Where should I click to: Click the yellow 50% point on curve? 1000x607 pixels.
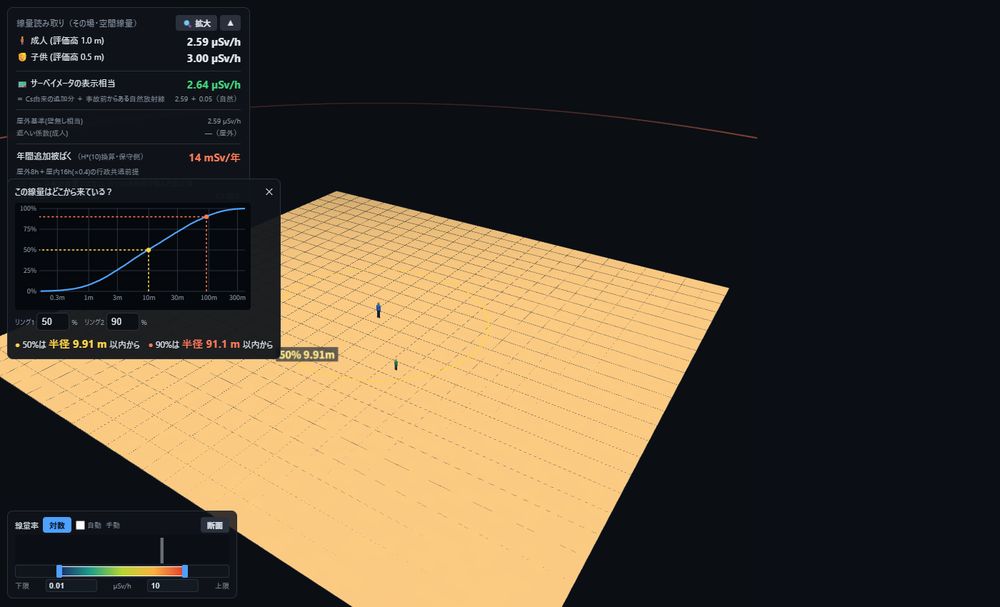[x=149, y=250]
